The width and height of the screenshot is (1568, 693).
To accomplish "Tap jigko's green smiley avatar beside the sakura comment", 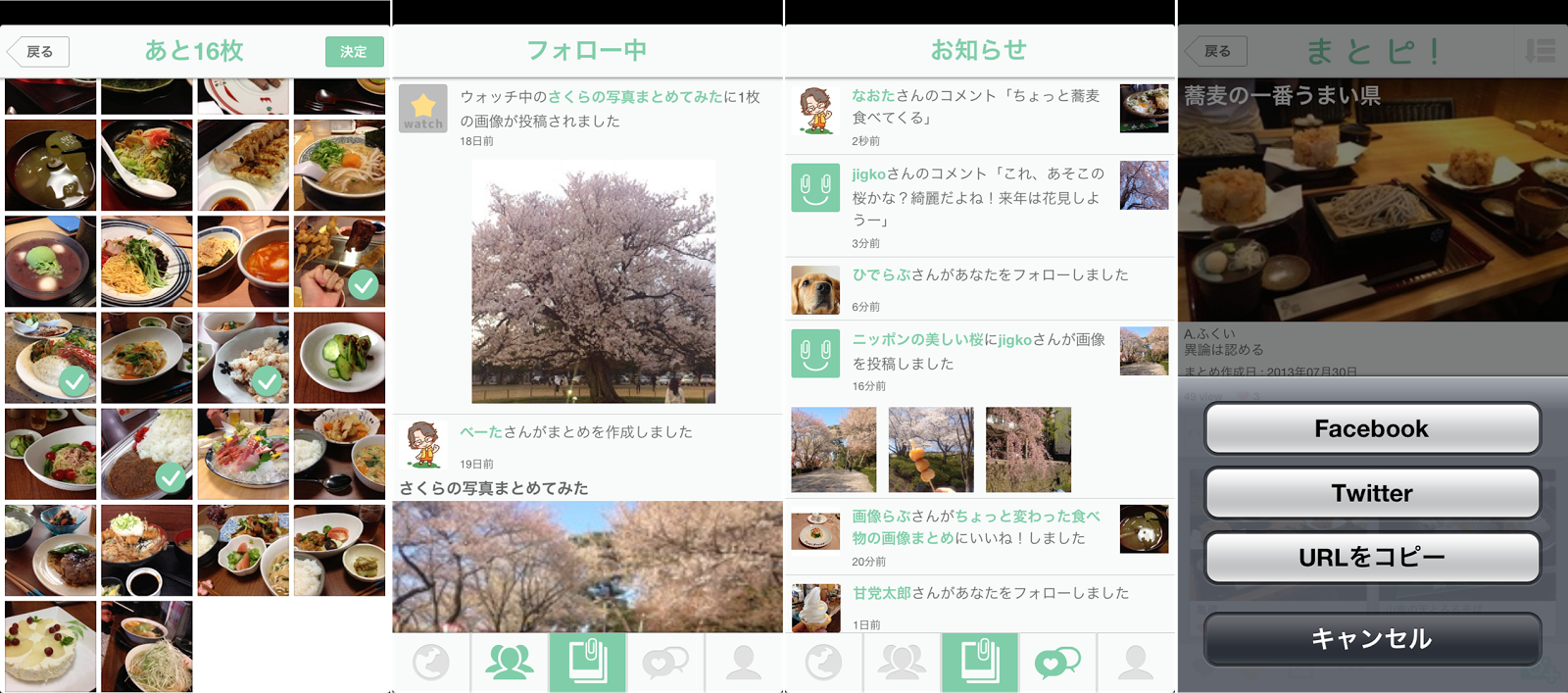I will [815, 187].
